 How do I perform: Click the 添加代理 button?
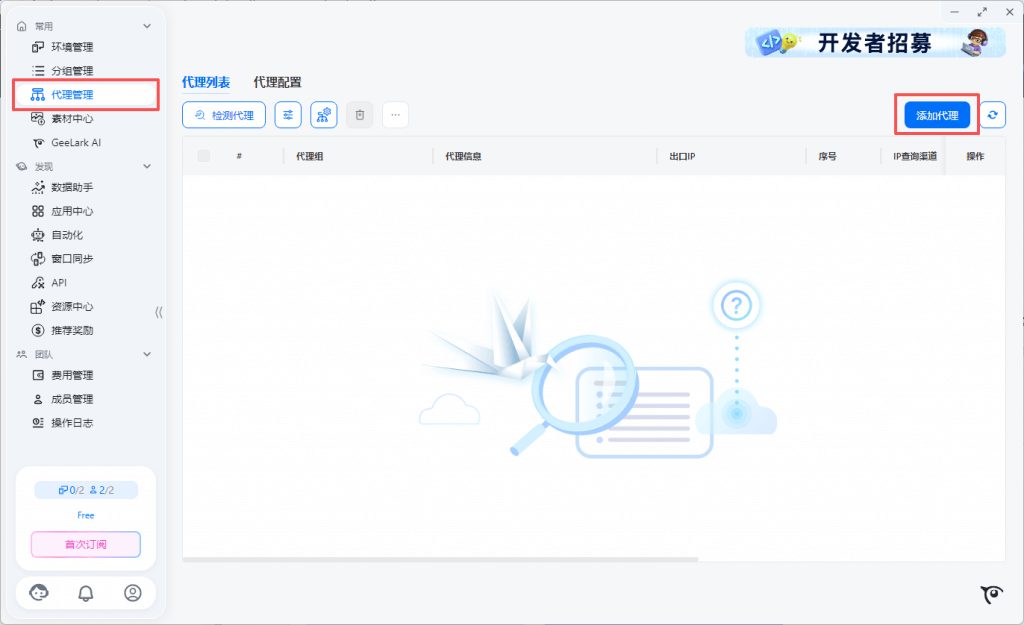tap(937, 116)
